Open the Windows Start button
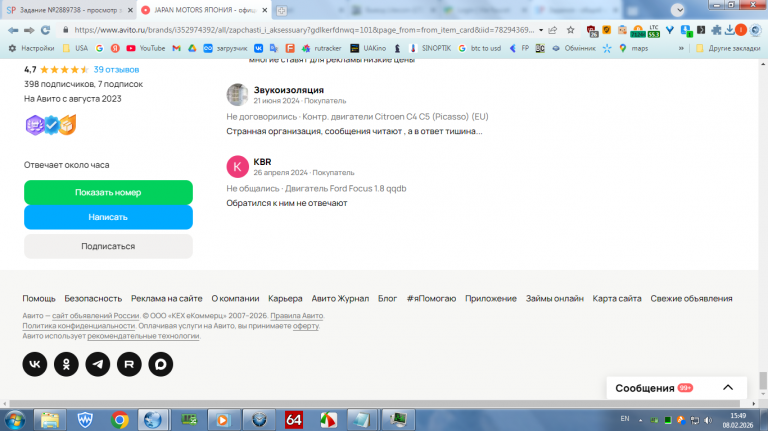 (x=15, y=420)
